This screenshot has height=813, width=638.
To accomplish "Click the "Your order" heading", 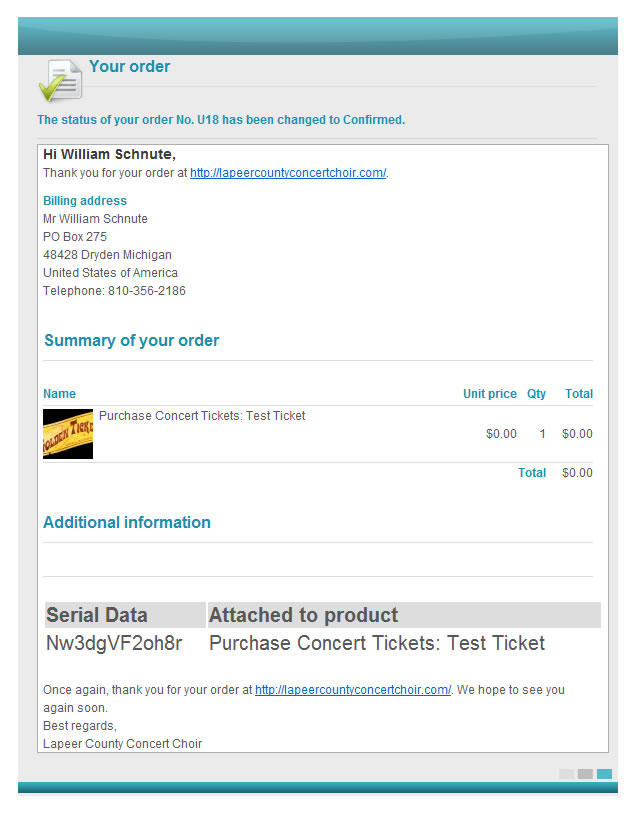I will [130, 67].
